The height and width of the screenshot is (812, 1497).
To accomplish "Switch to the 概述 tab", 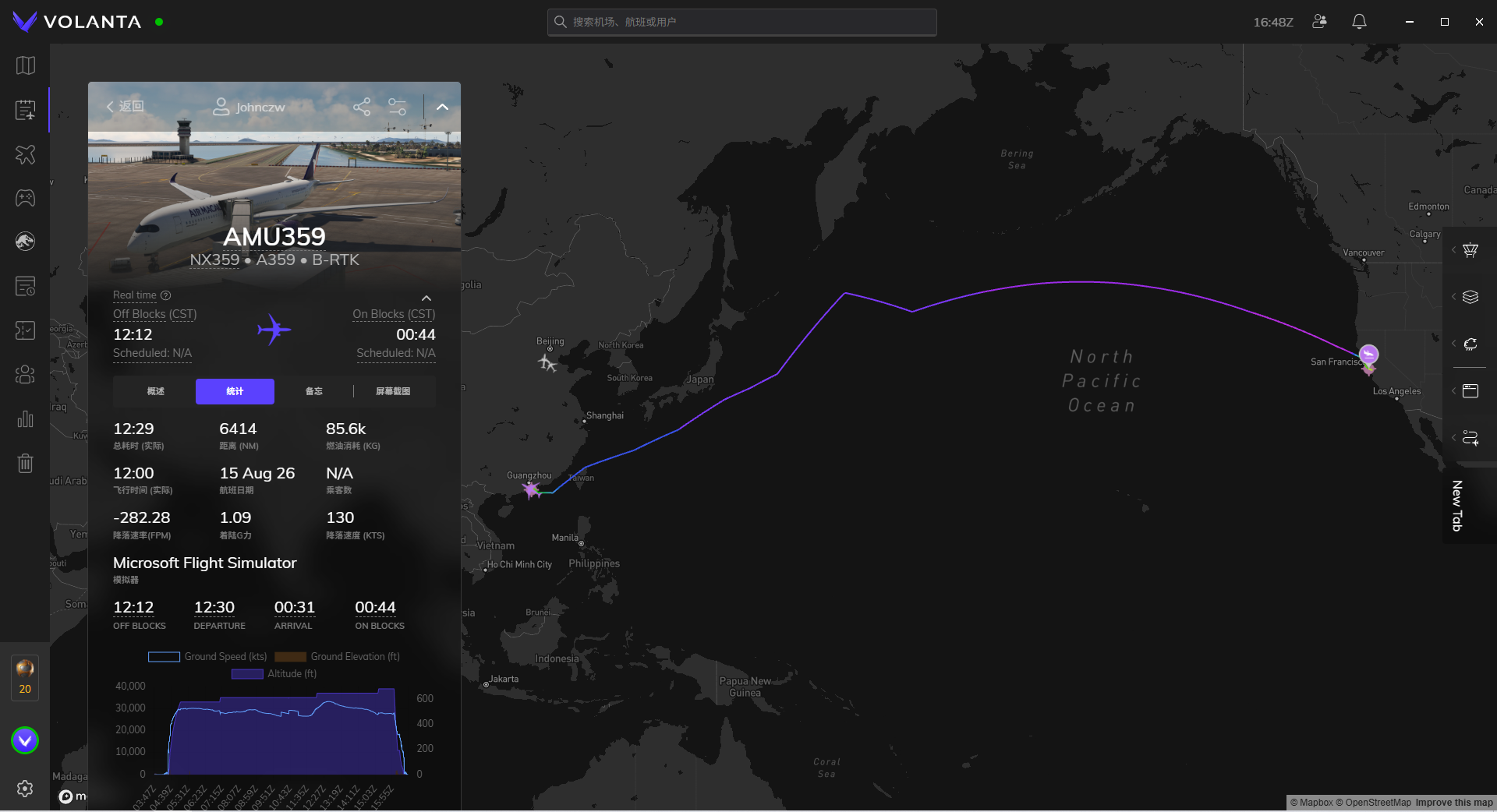I will pos(156,391).
